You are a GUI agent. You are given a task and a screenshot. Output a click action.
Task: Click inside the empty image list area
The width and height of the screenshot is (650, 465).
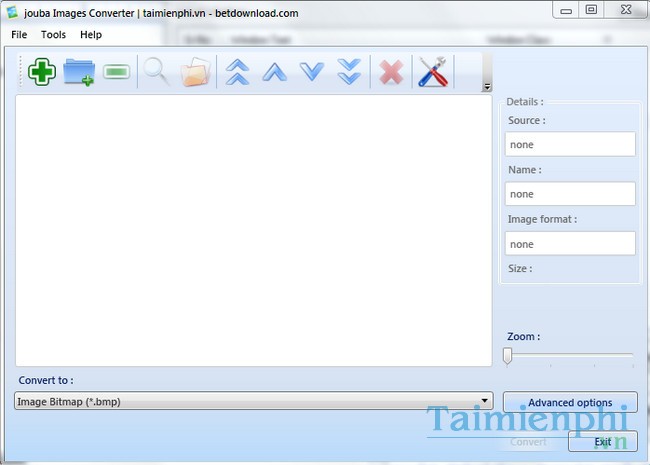coord(254,230)
